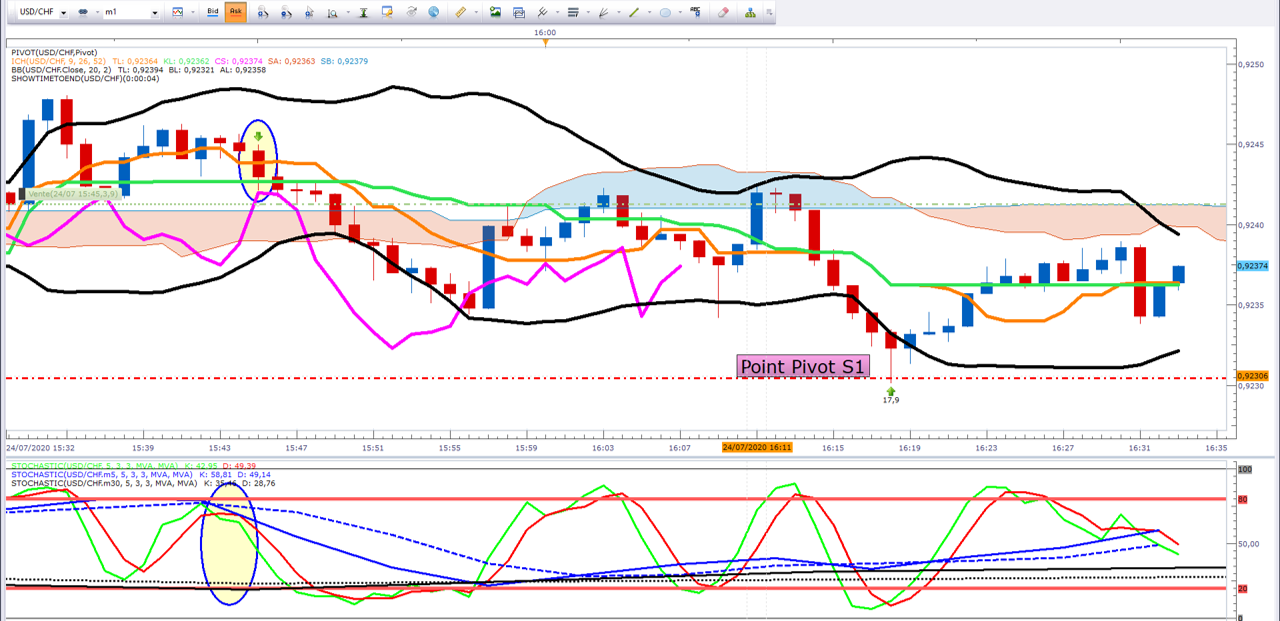Click the stochastic 80 level tag
Viewport: 1280px width, 621px height.
(x=1243, y=499)
